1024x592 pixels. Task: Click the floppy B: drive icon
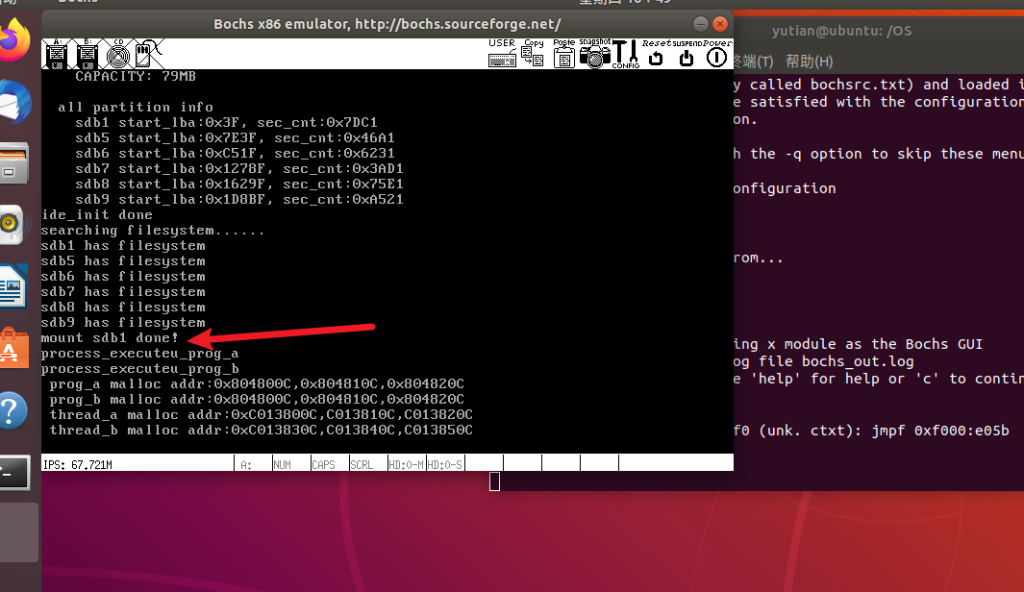87,53
